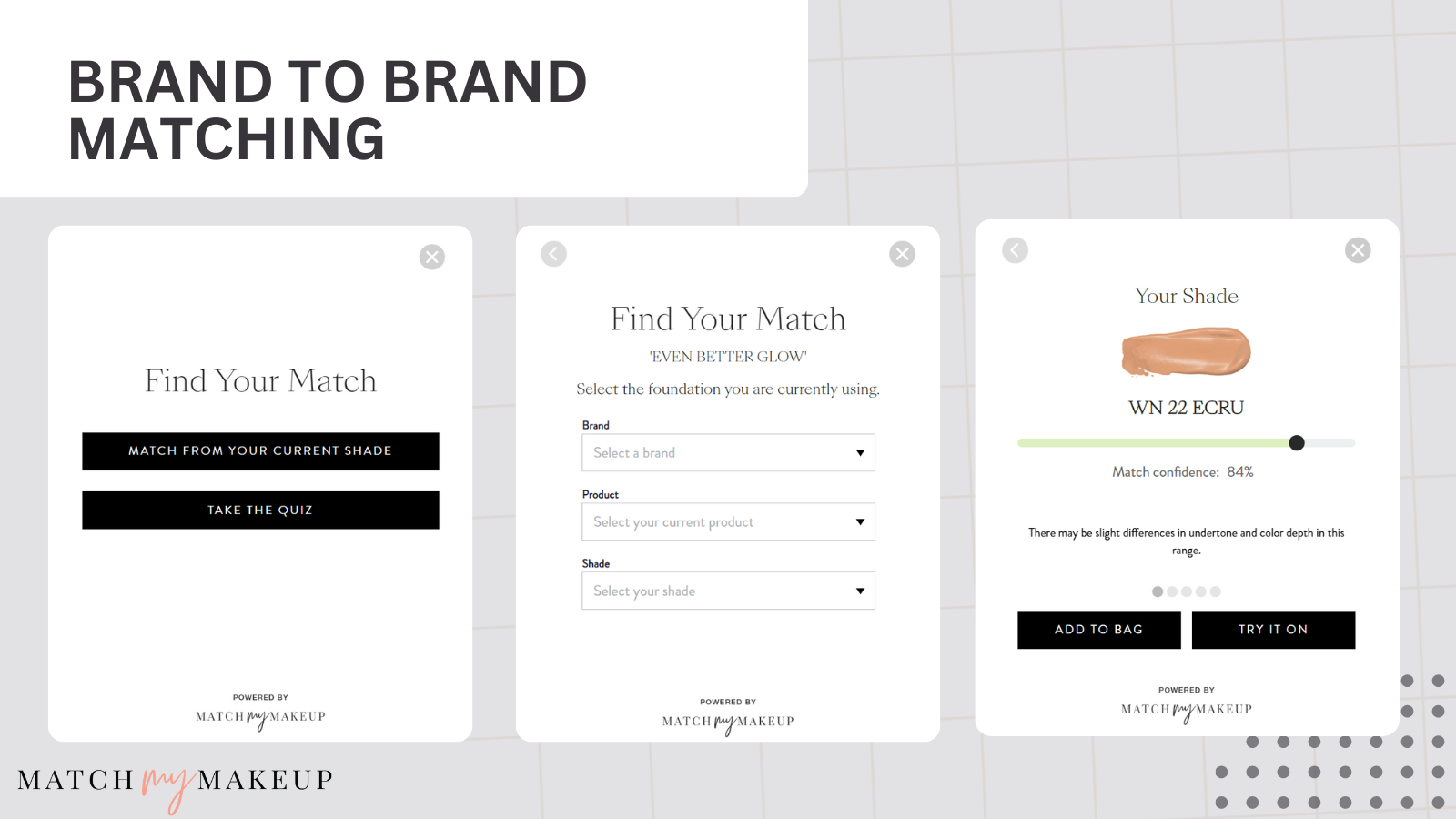Screen dimensions: 1456x819
Task: Go back from the foundation selection panel
Action: (x=553, y=254)
